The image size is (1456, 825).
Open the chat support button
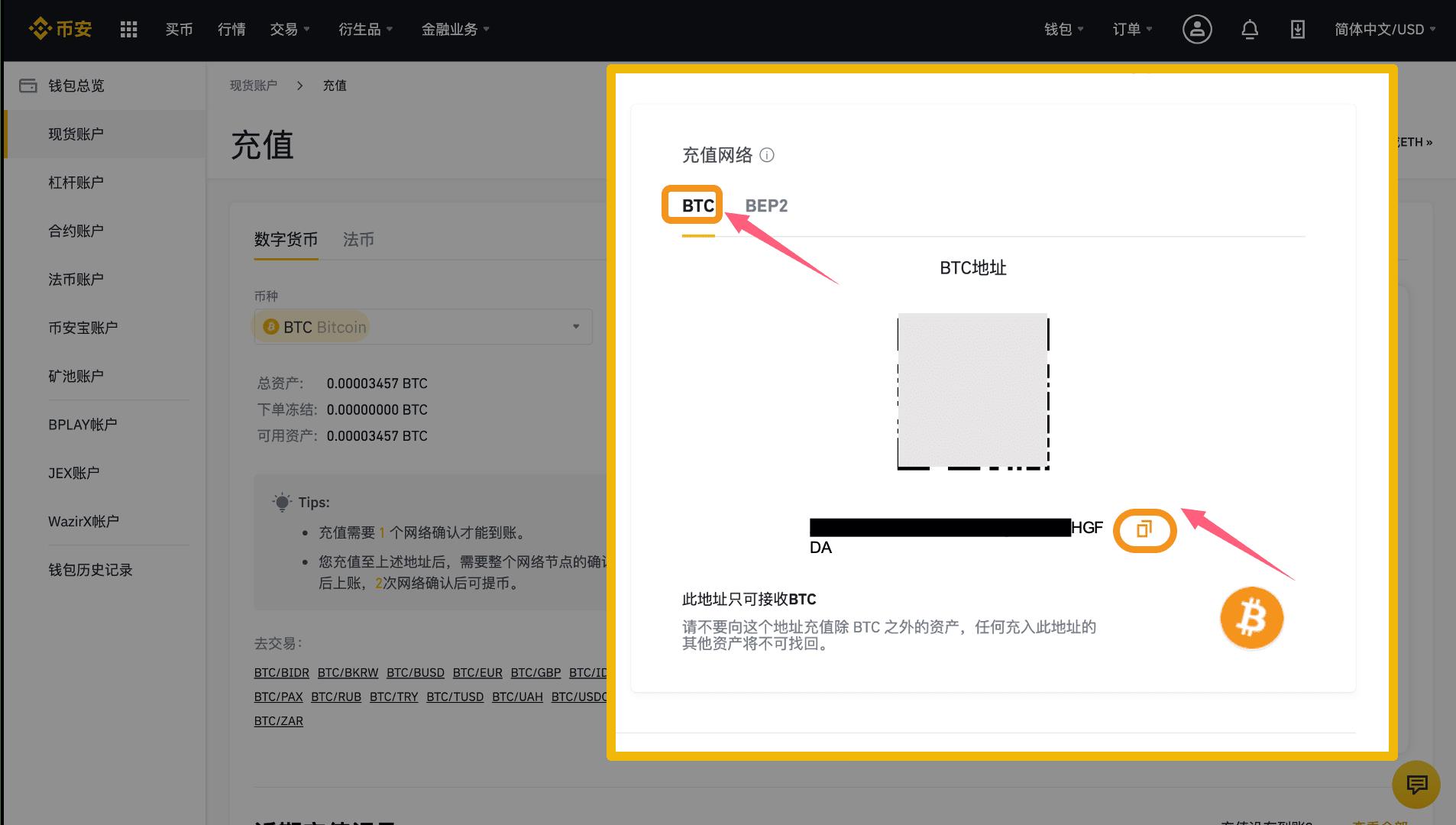(1416, 785)
